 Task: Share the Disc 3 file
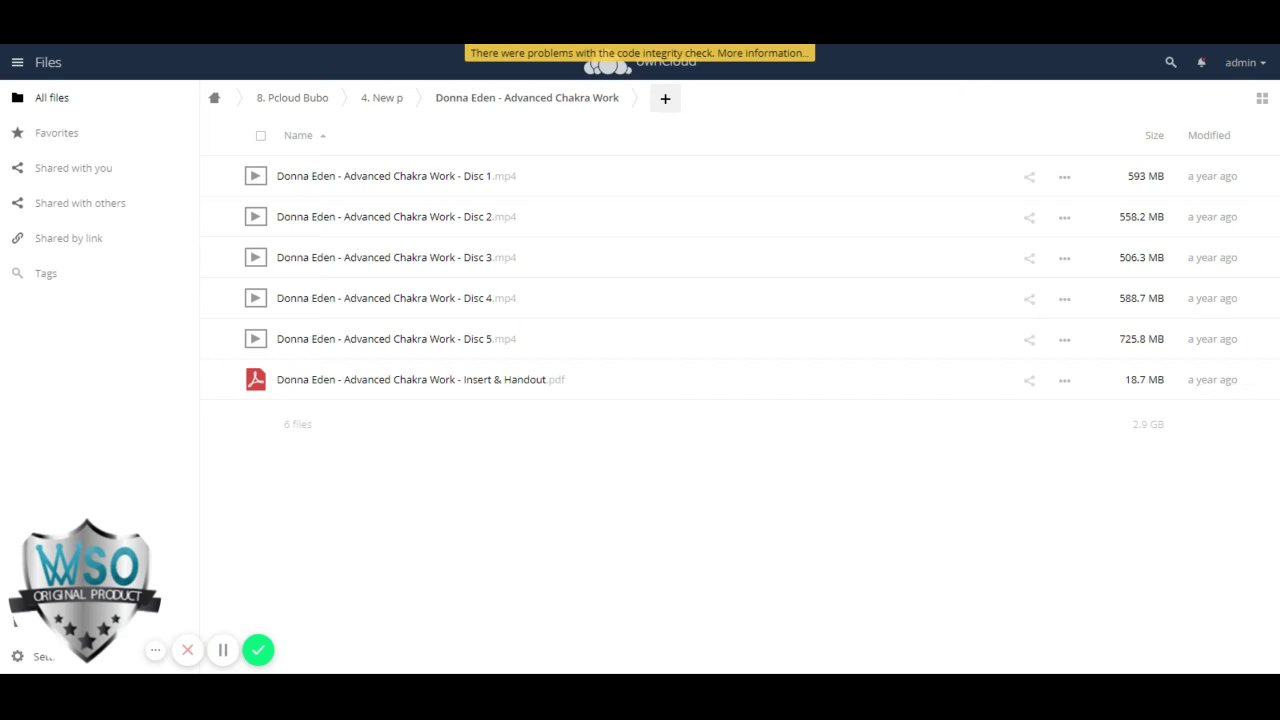[1029, 258]
